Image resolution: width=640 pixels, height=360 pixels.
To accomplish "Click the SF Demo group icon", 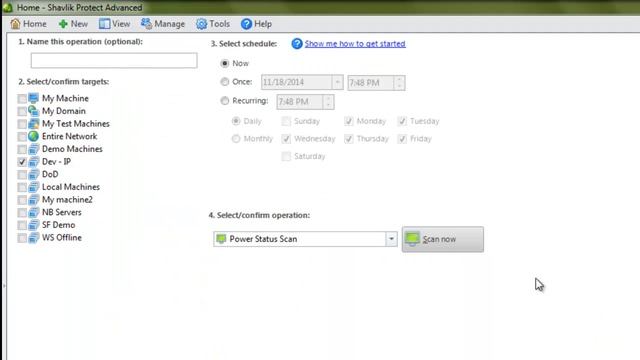I will point(33,224).
